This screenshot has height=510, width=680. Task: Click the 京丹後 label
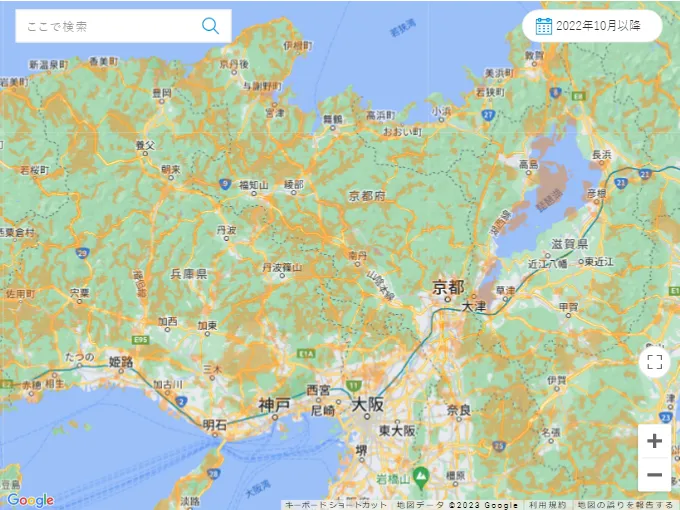[x=234, y=64]
